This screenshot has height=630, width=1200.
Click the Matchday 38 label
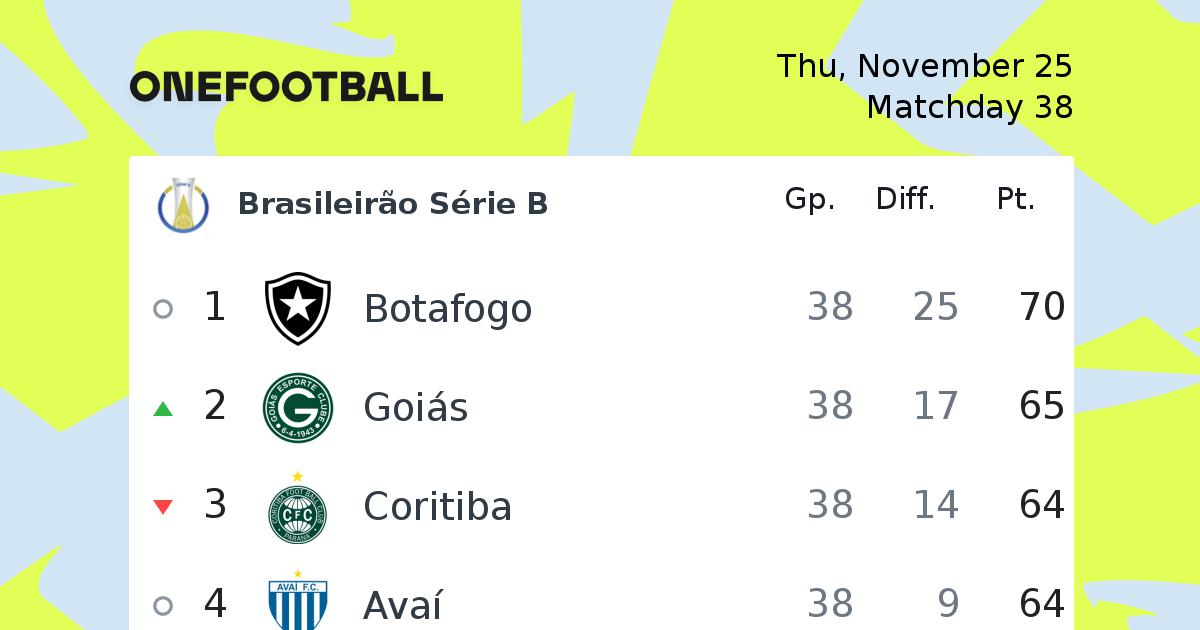pos(970,107)
